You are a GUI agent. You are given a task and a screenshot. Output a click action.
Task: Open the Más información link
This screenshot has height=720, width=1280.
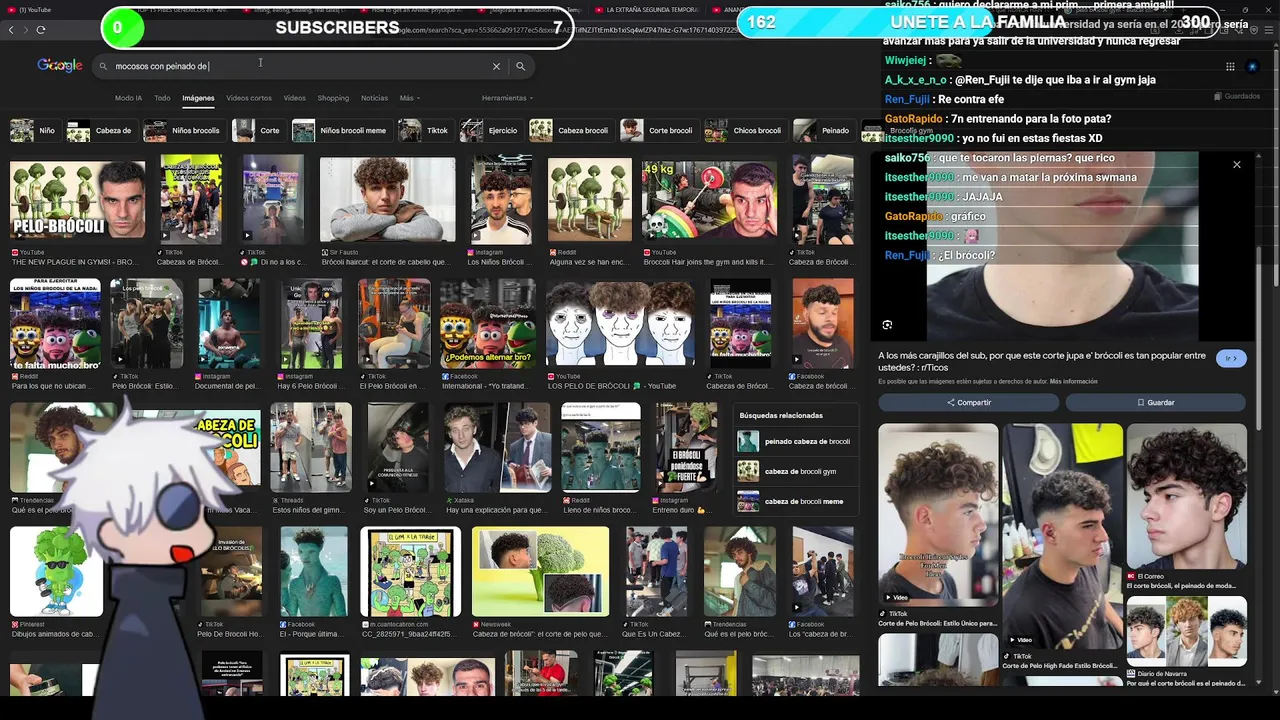(1073, 381)
